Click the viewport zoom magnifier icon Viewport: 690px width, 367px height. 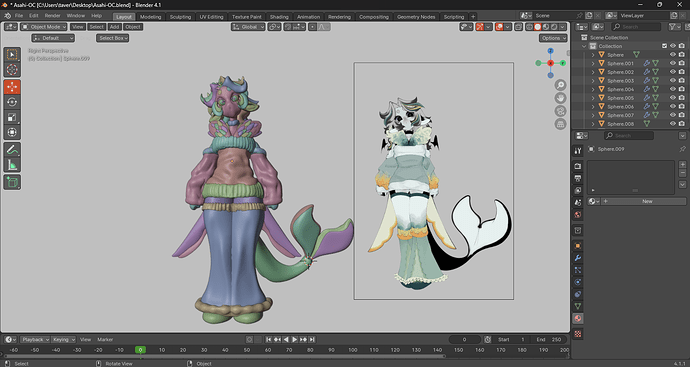[560, 85]
